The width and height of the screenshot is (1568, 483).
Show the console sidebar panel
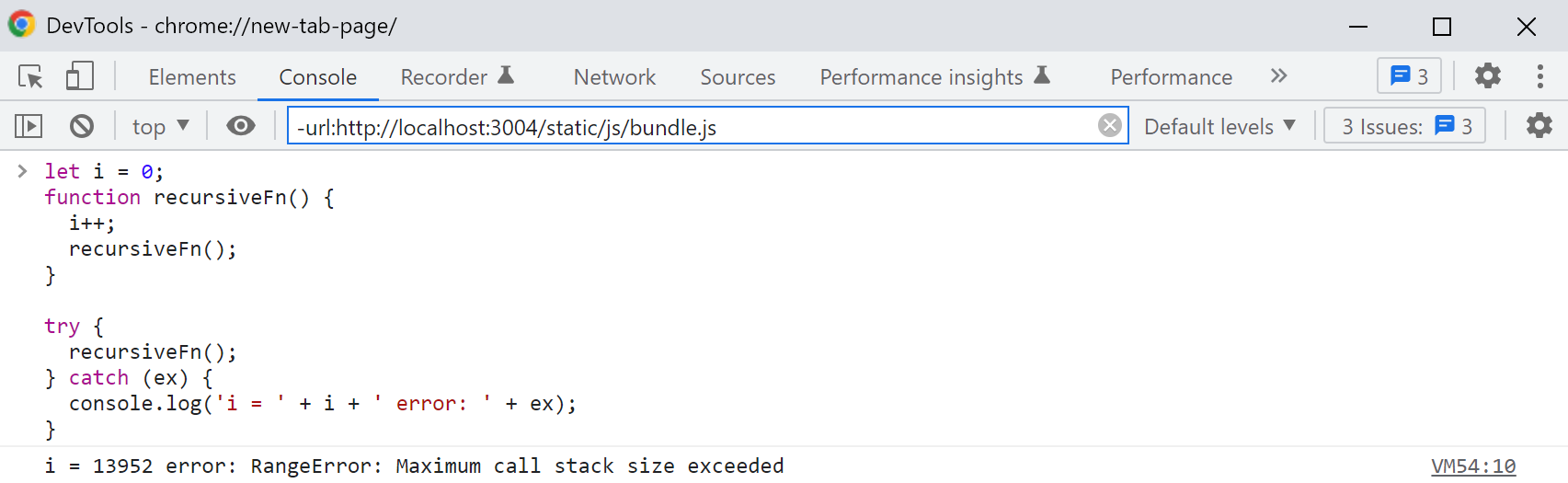(29, 126)
